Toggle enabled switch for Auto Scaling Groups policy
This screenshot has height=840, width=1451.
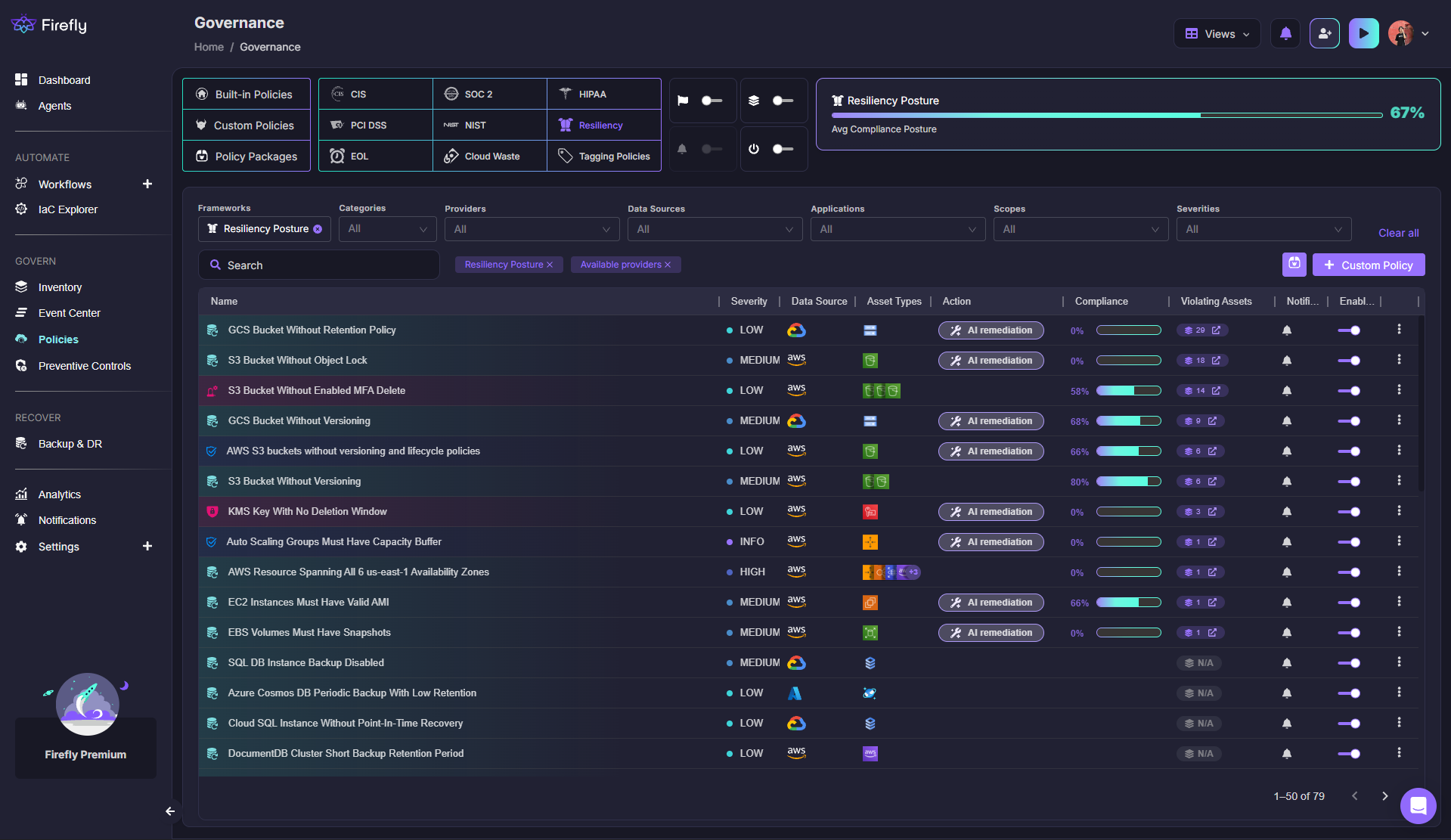1349,542
